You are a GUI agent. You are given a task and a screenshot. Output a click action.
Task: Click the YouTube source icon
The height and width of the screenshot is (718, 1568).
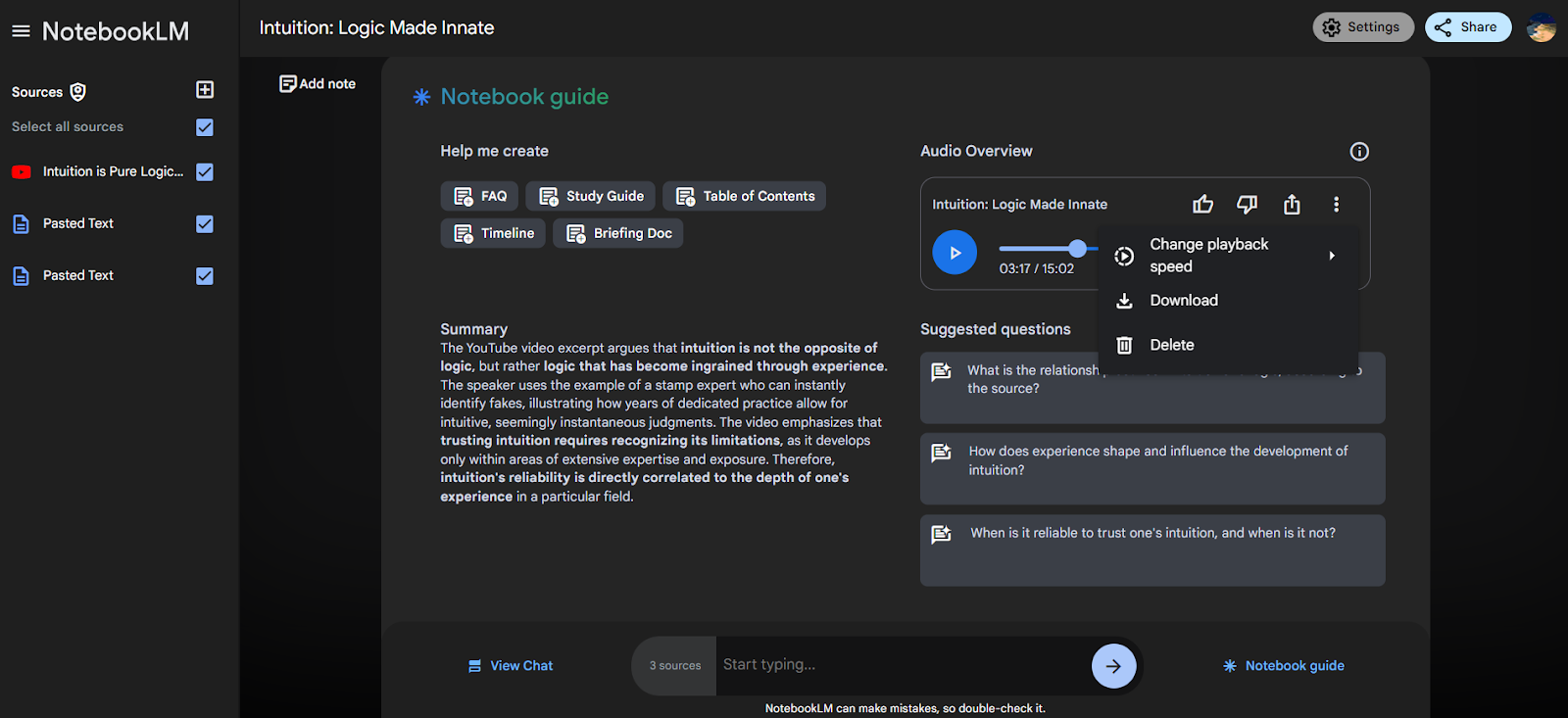(22, 171)
